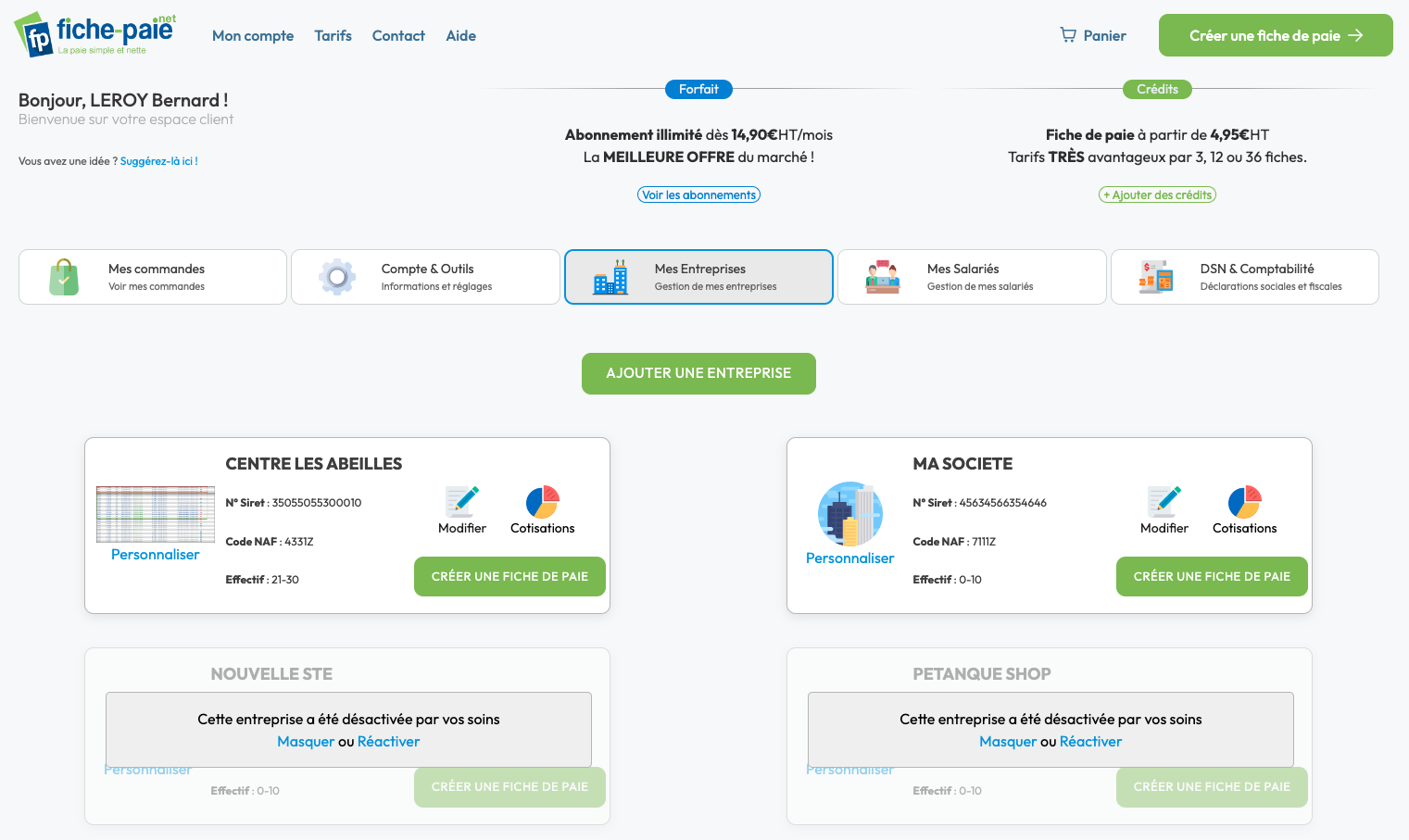Click Réactiver for PETANQUE SHOP
Image resolution: width=1409 pixels, height=840 pixels.
point(1090,741)
